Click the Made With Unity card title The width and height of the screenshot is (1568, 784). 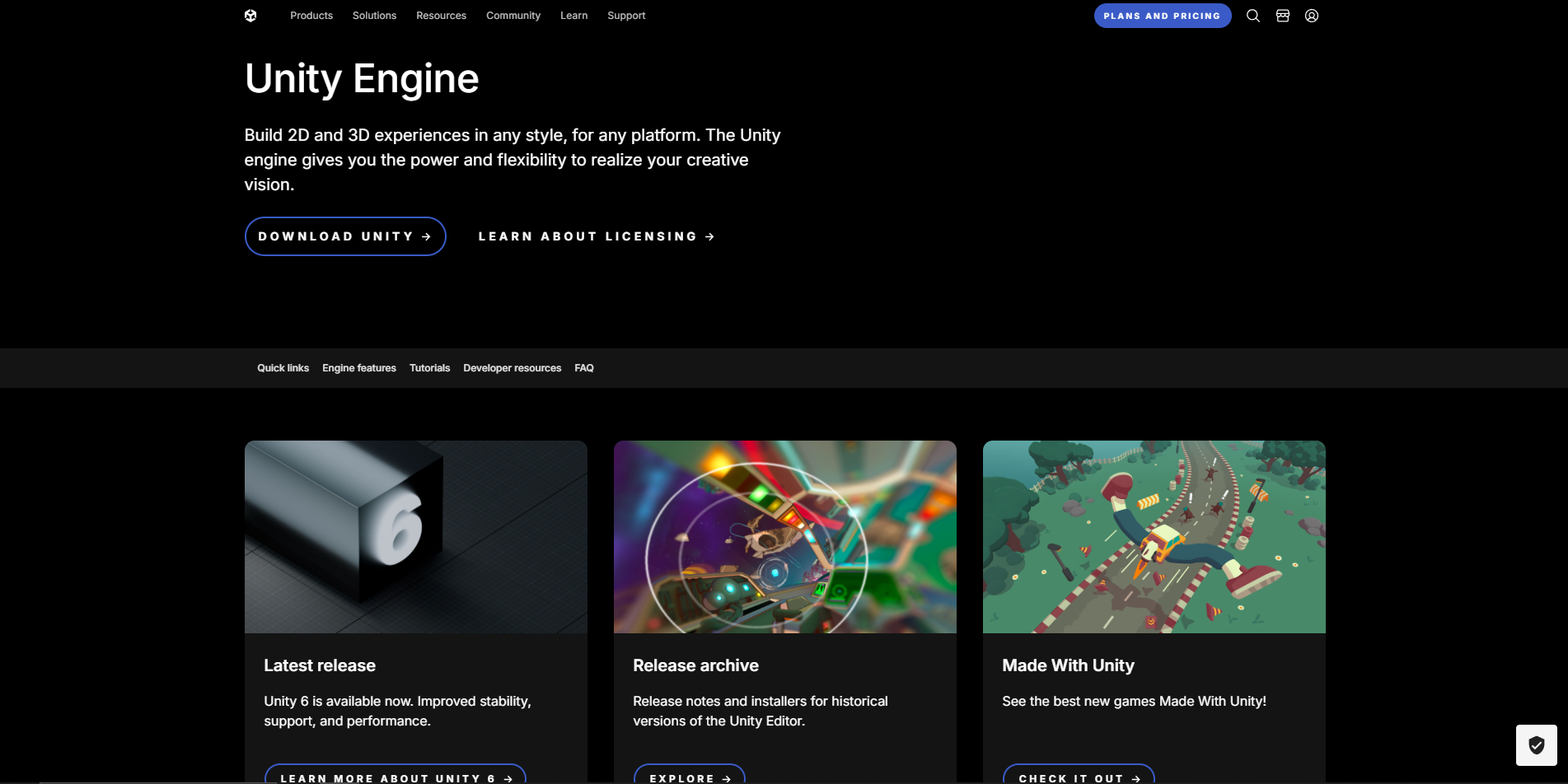point(1068,665)
